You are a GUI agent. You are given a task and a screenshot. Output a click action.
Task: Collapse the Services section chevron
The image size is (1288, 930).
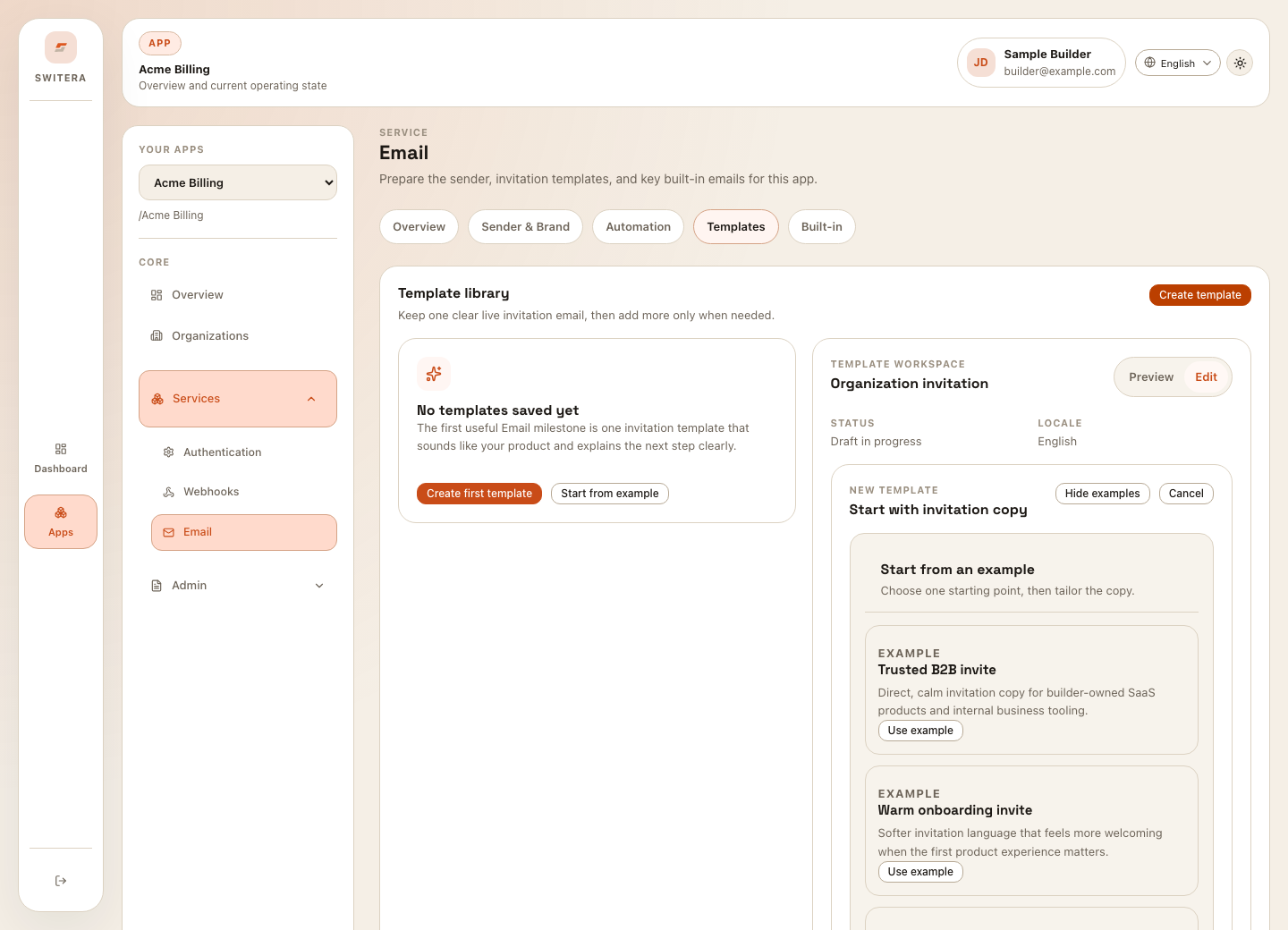click(x=311, y=399)
